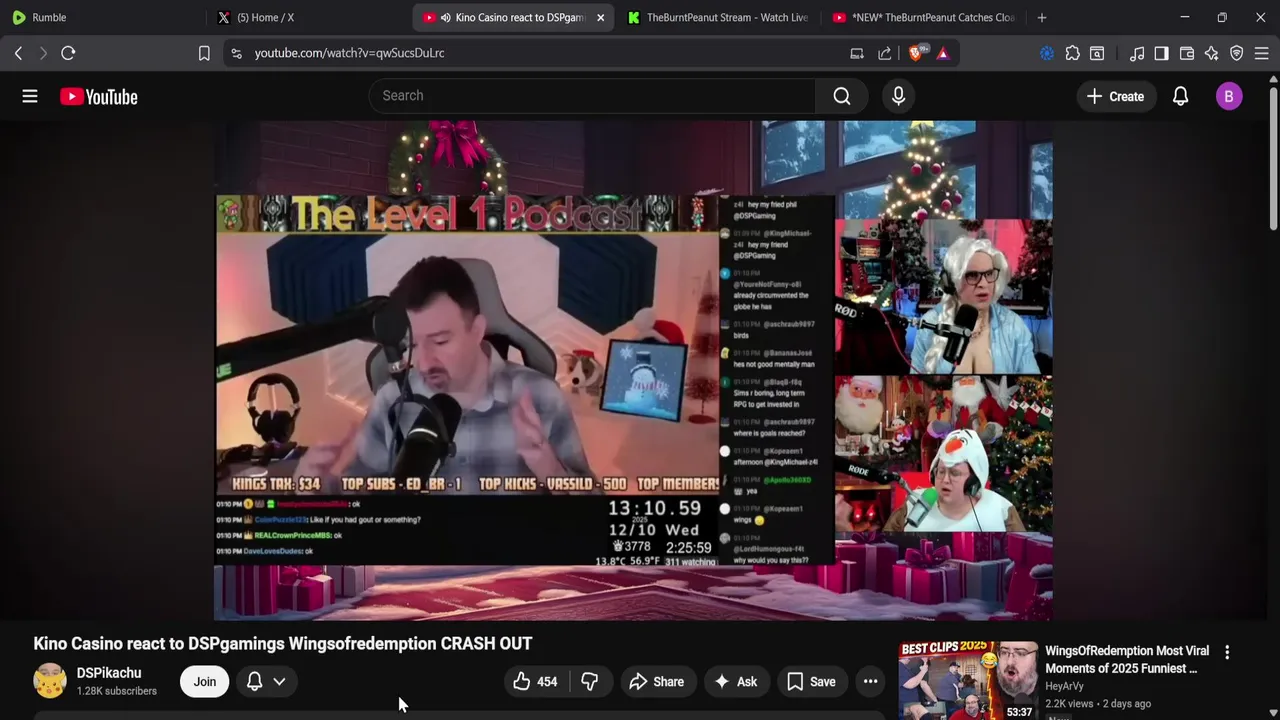Screen dimensions: 1280x720
Task: Open YouTube notifications bell
Action: tap(1180, 96)
